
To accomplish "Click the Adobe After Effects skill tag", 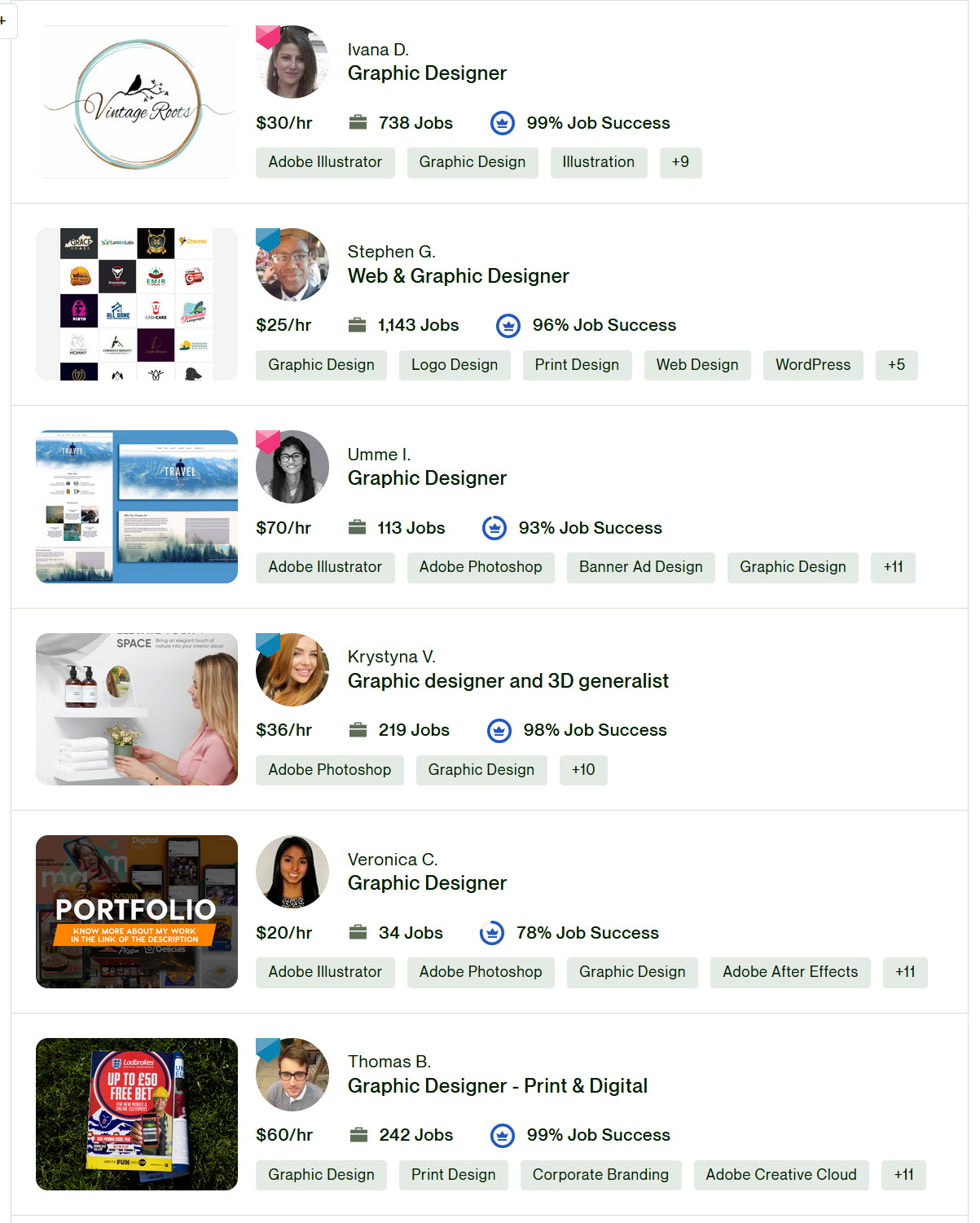I will coord(789,972).
